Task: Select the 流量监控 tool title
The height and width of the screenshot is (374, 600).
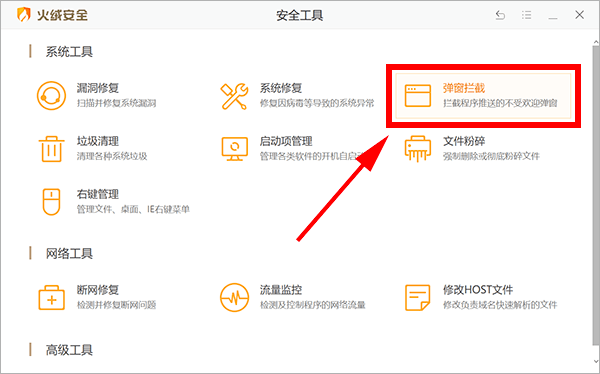Action: [x=281, y=290]
